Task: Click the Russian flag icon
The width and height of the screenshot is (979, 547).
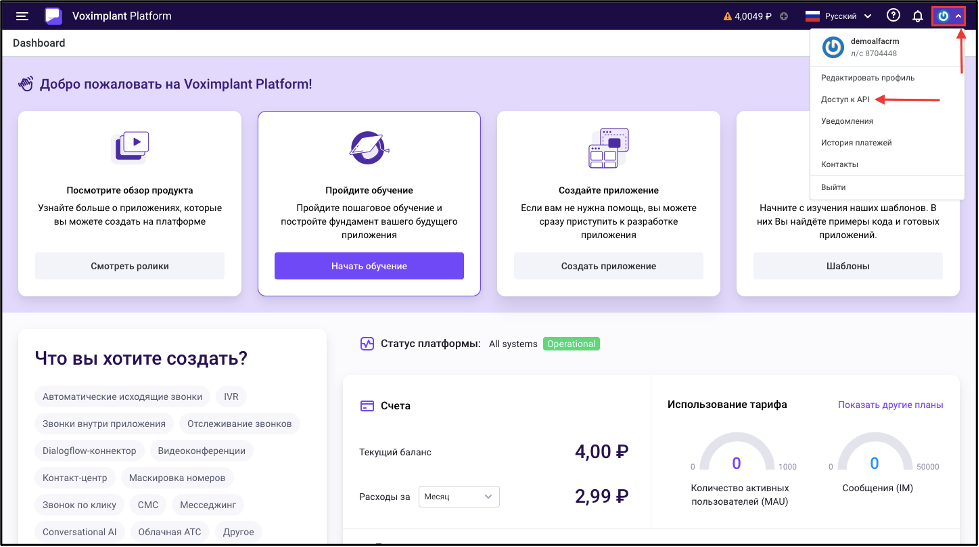Action: pyautogui.click(x=812, y=16)
